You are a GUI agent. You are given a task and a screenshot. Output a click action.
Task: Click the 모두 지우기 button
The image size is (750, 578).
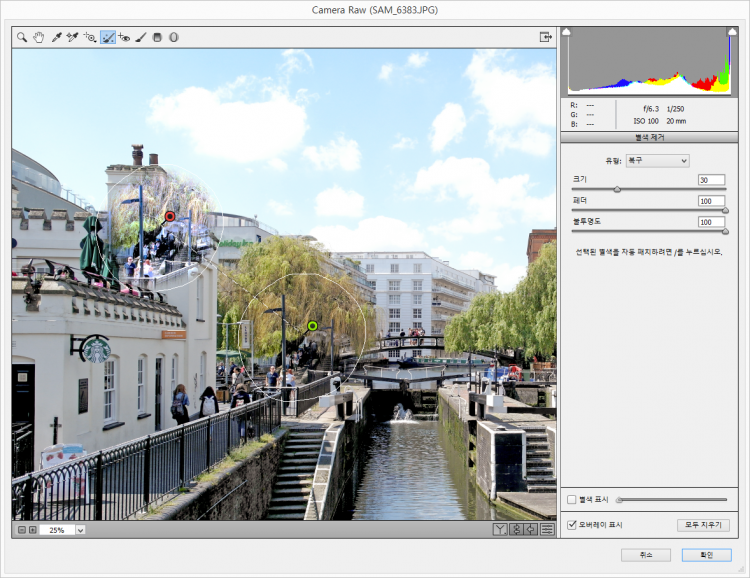pos(703,525)
